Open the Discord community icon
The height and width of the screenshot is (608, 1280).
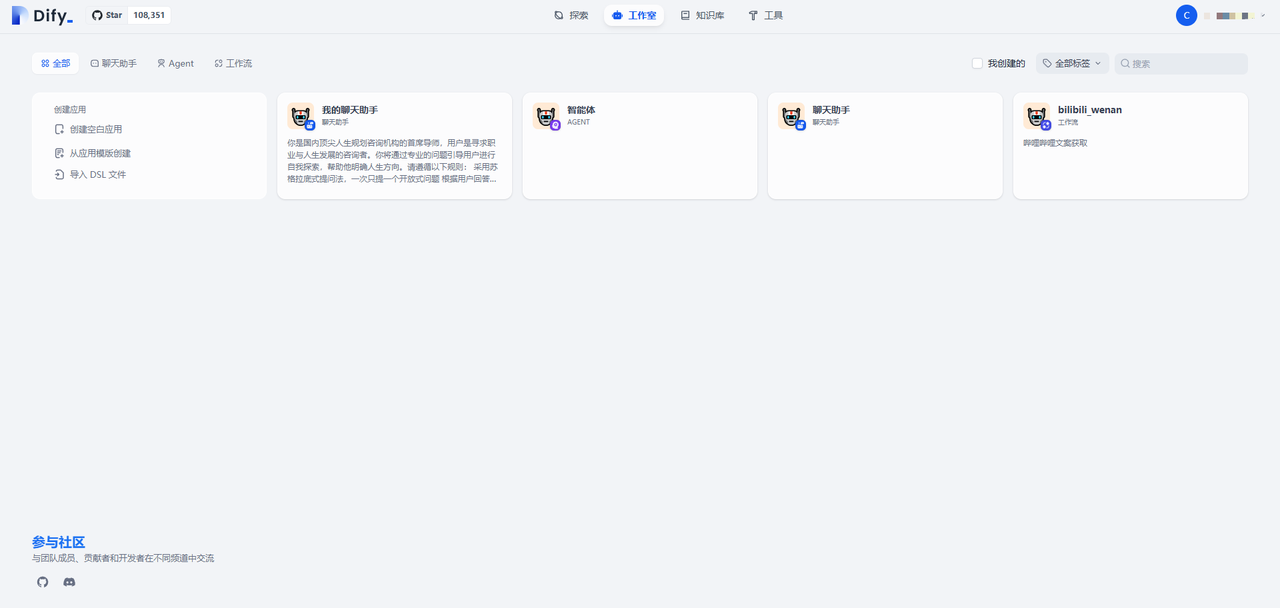point(69,582)
